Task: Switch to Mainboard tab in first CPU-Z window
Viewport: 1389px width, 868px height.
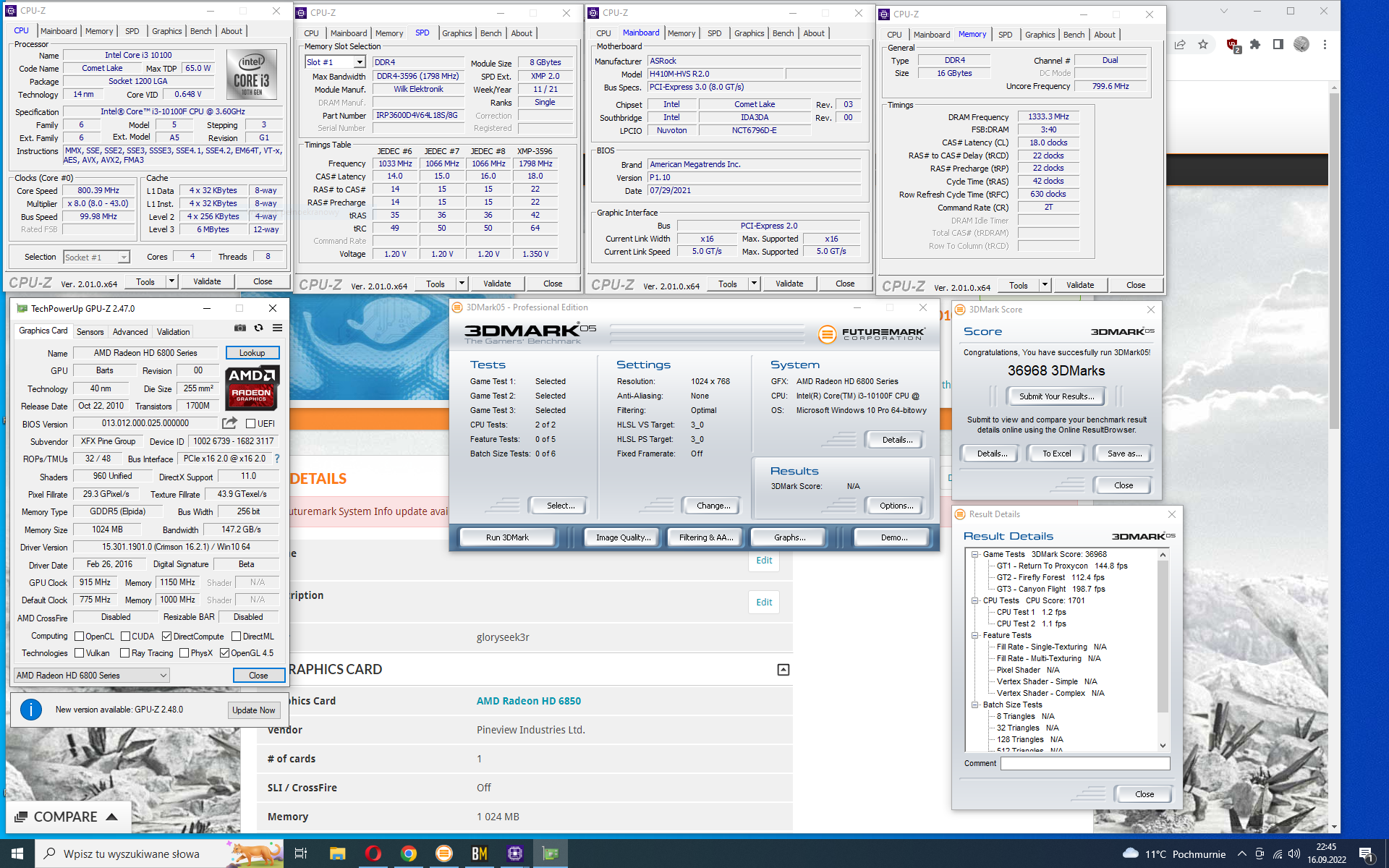Action: [x=59, y=31]
